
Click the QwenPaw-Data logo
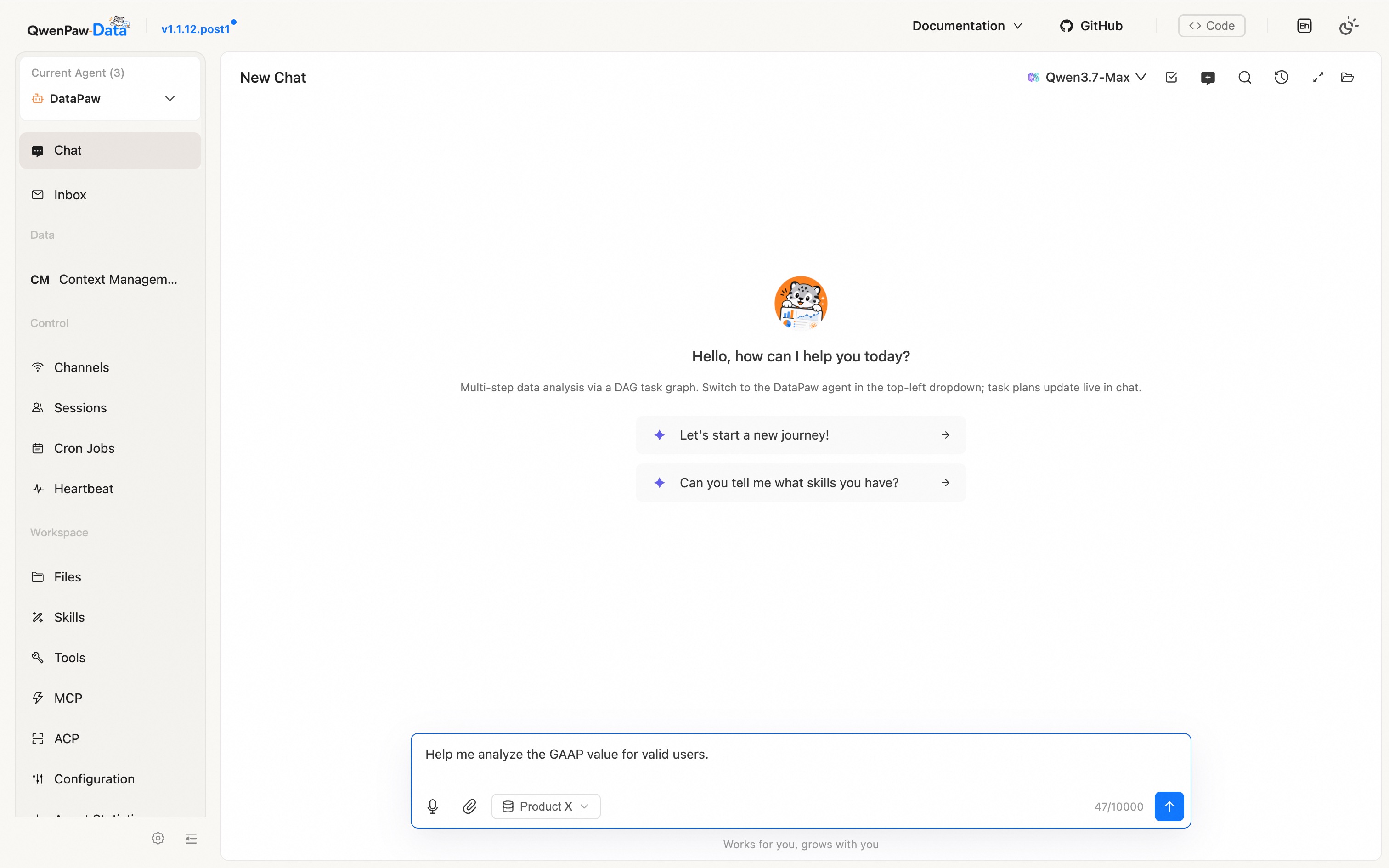(79, 27)
